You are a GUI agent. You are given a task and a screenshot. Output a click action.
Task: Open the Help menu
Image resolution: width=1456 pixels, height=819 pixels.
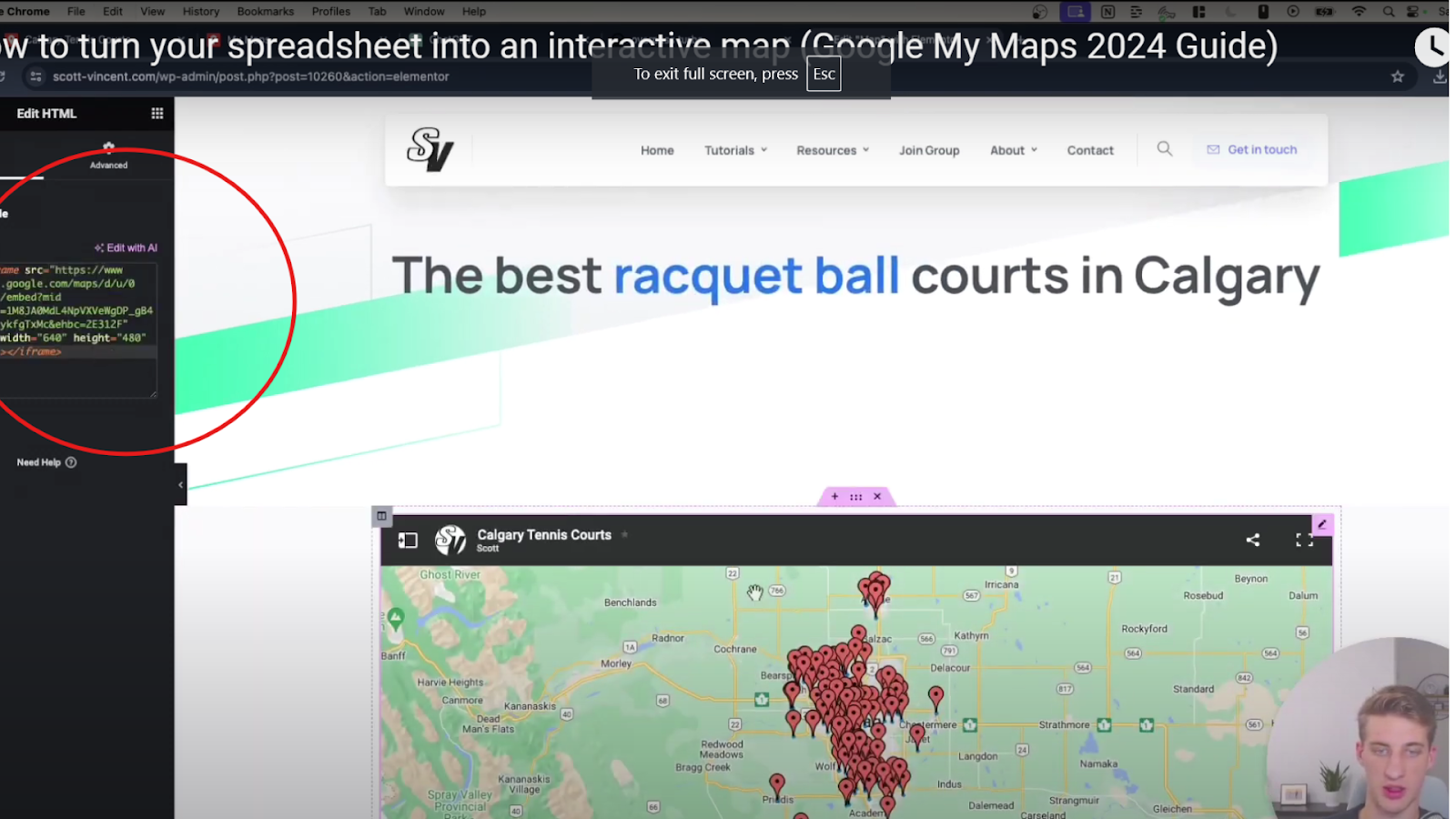tap(474, 11)
